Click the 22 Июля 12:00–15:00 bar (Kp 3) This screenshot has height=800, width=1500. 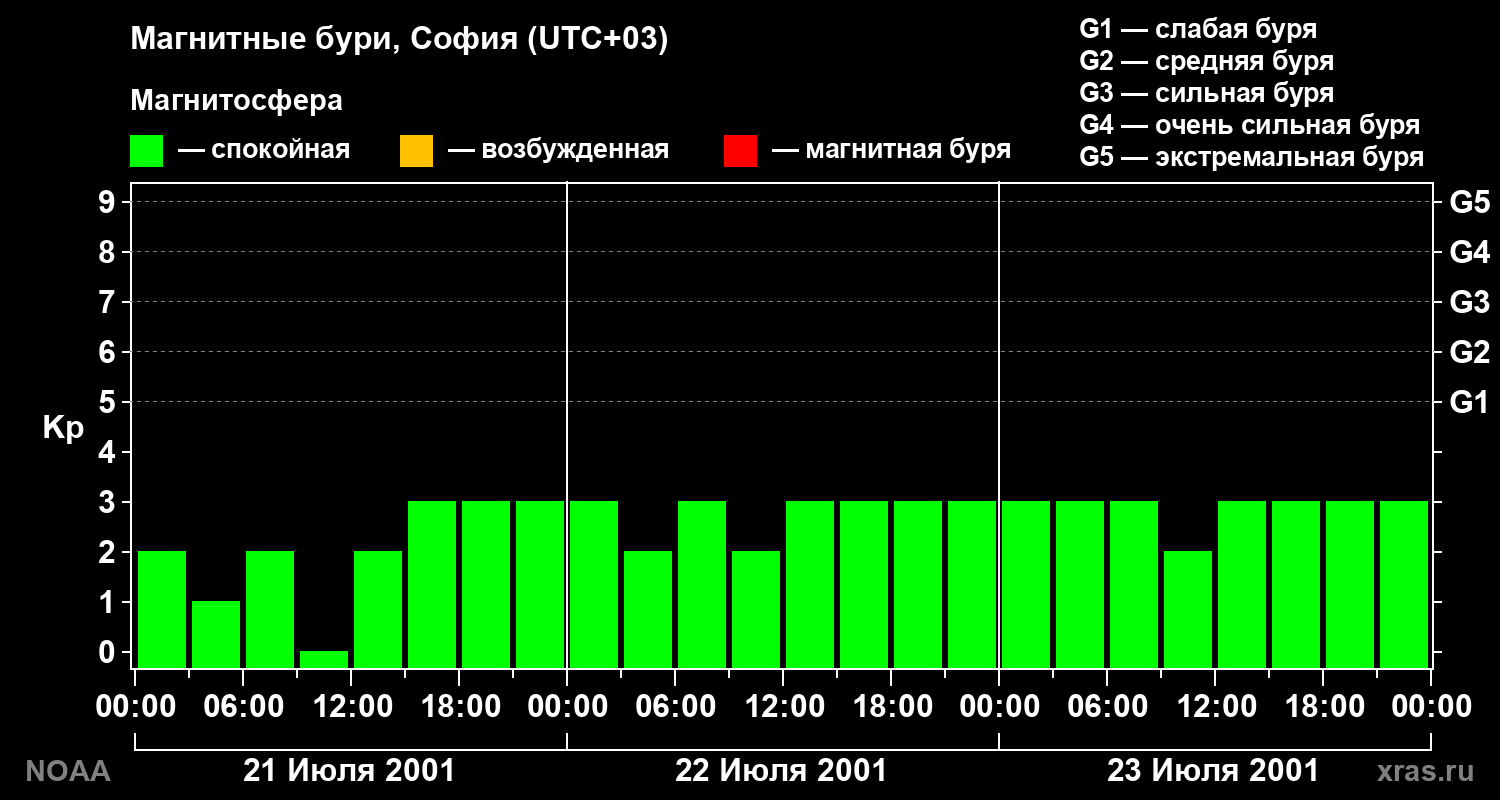[810, 584]
